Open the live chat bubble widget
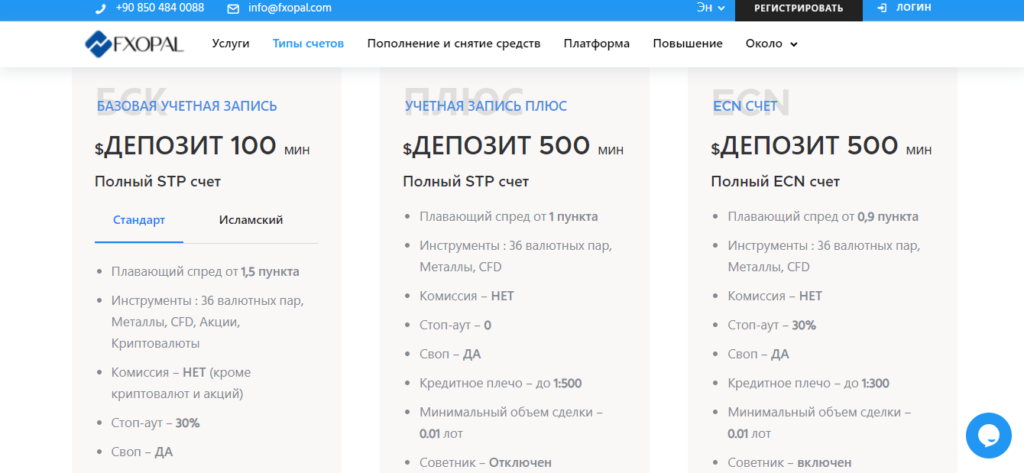1024x473 pixels. click(x=988, y=435)
